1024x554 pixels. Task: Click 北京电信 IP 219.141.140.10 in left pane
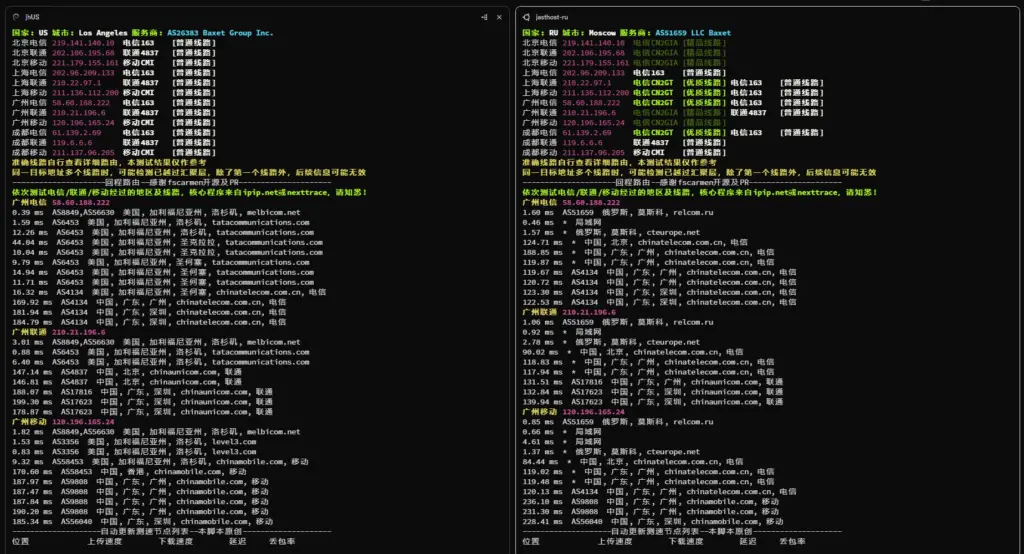(83, 43)
